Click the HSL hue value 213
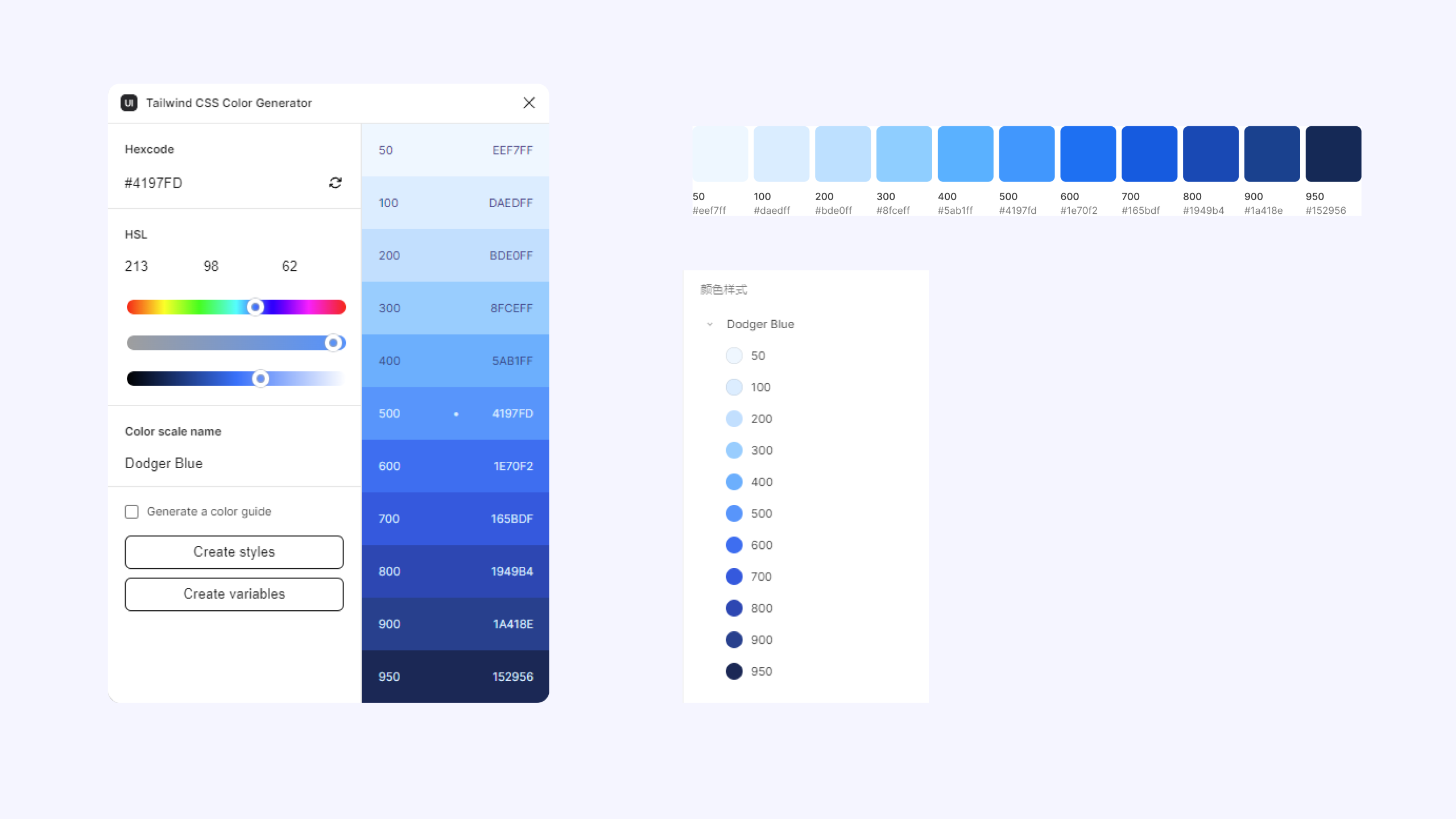This screenshot has height=819, width=1456. point(136,266)
